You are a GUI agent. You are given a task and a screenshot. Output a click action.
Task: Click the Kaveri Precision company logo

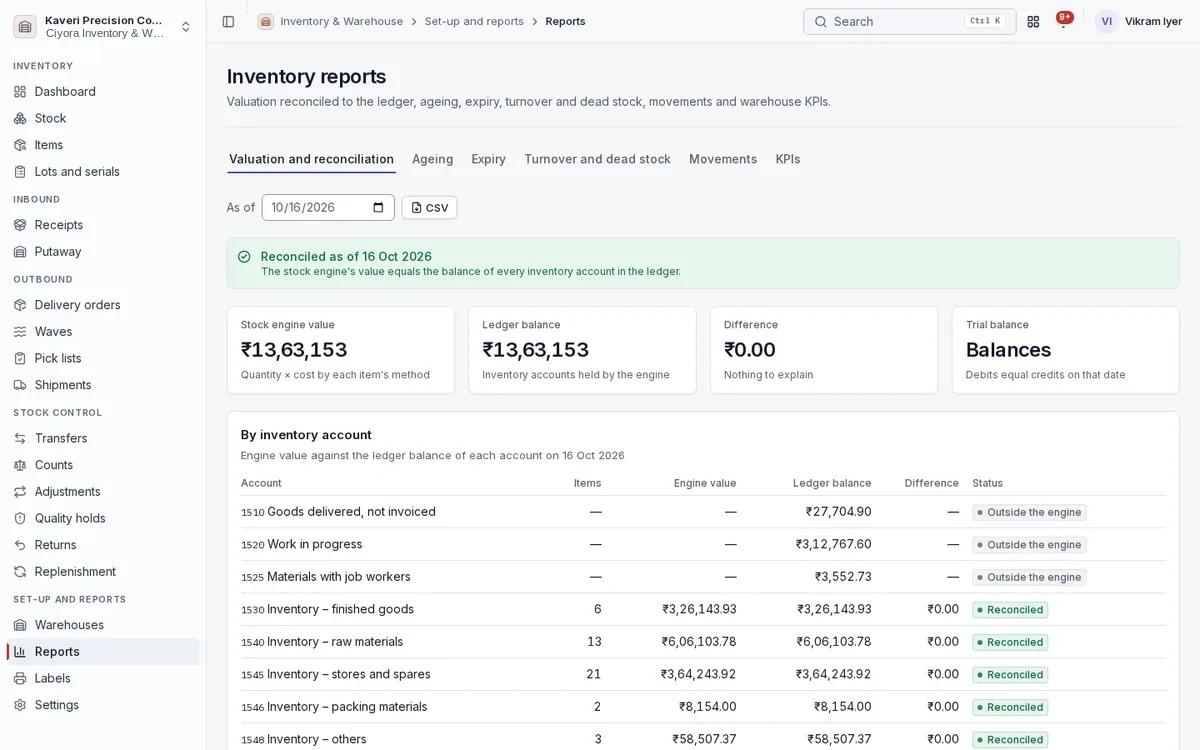(25, 26)
